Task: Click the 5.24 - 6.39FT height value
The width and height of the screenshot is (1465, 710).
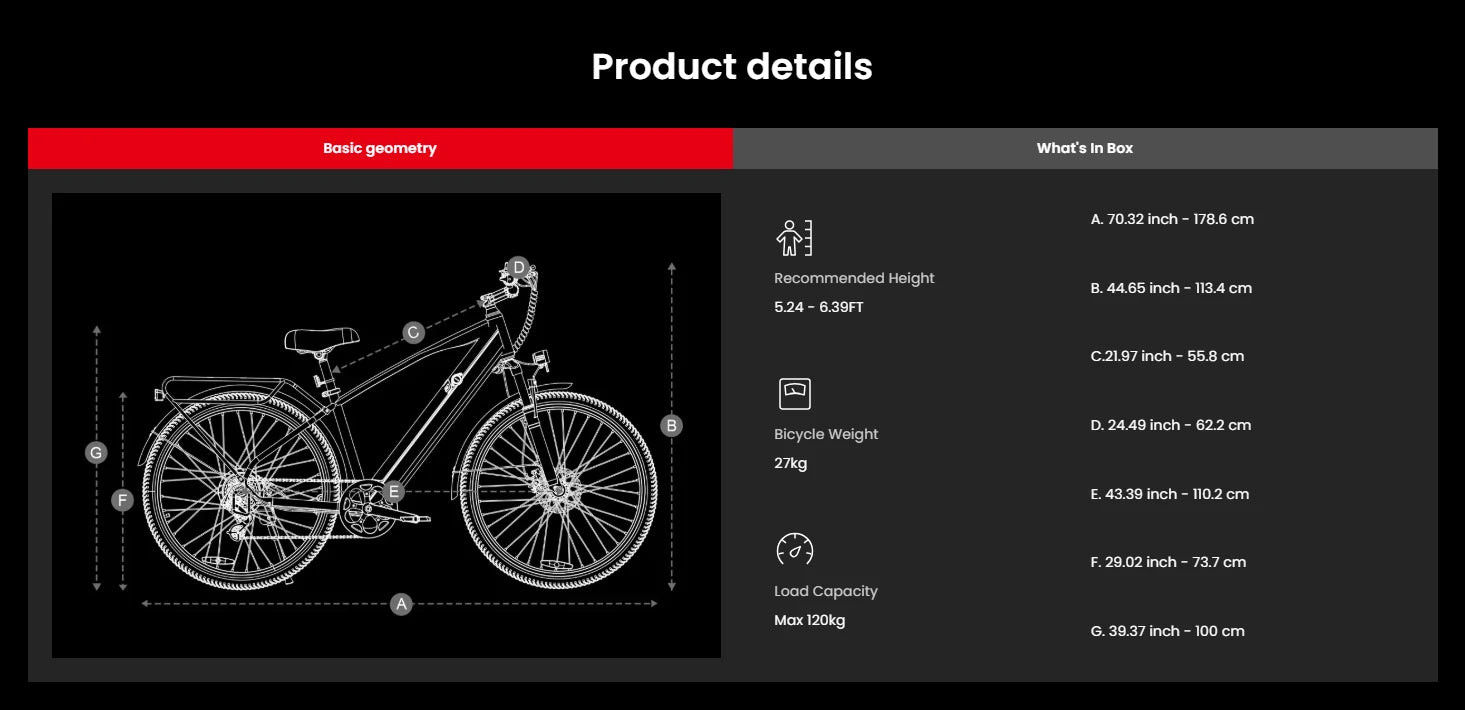Action: 818,307
